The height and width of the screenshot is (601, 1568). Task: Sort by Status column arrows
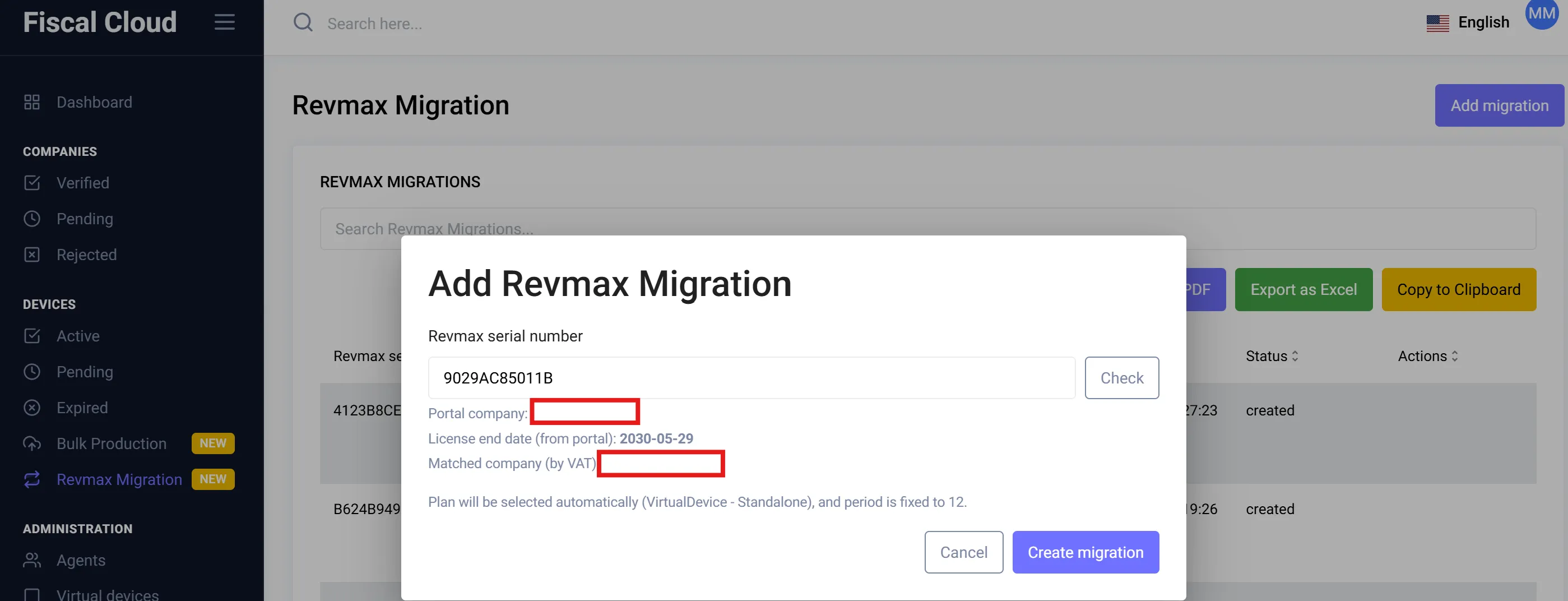tap(1295, 356)
